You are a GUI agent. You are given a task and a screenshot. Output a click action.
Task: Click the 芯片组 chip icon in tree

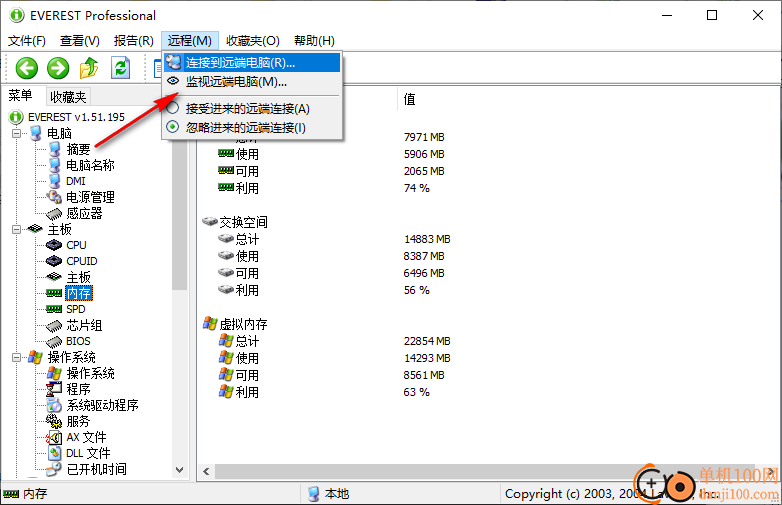tap(54, 326)
